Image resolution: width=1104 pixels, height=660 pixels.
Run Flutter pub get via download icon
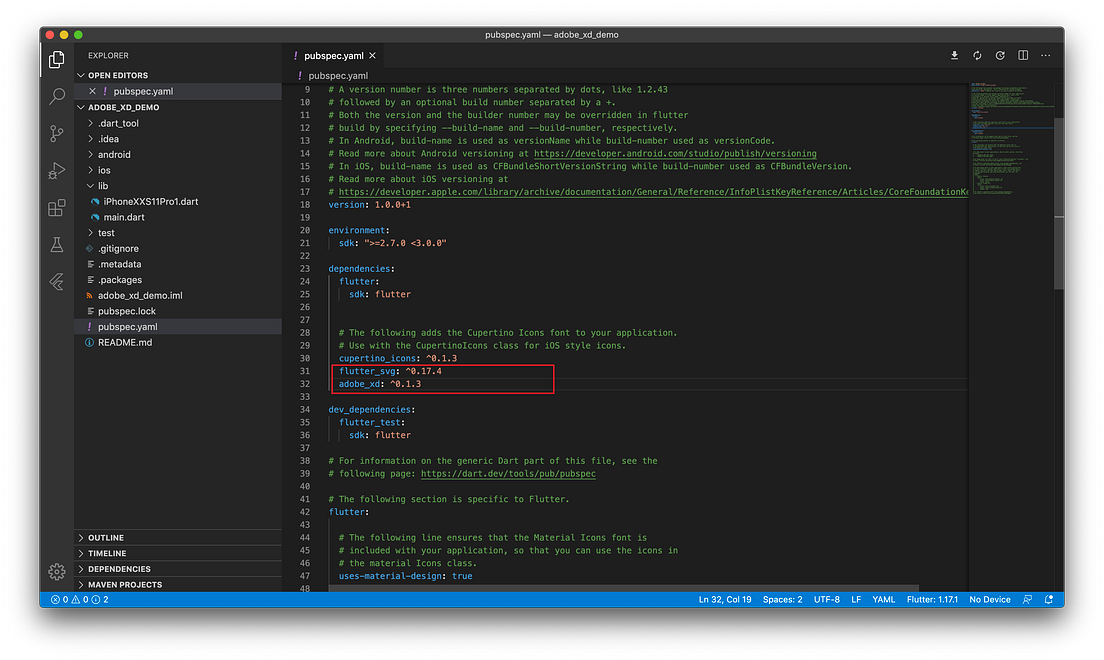tap(954, 56)
